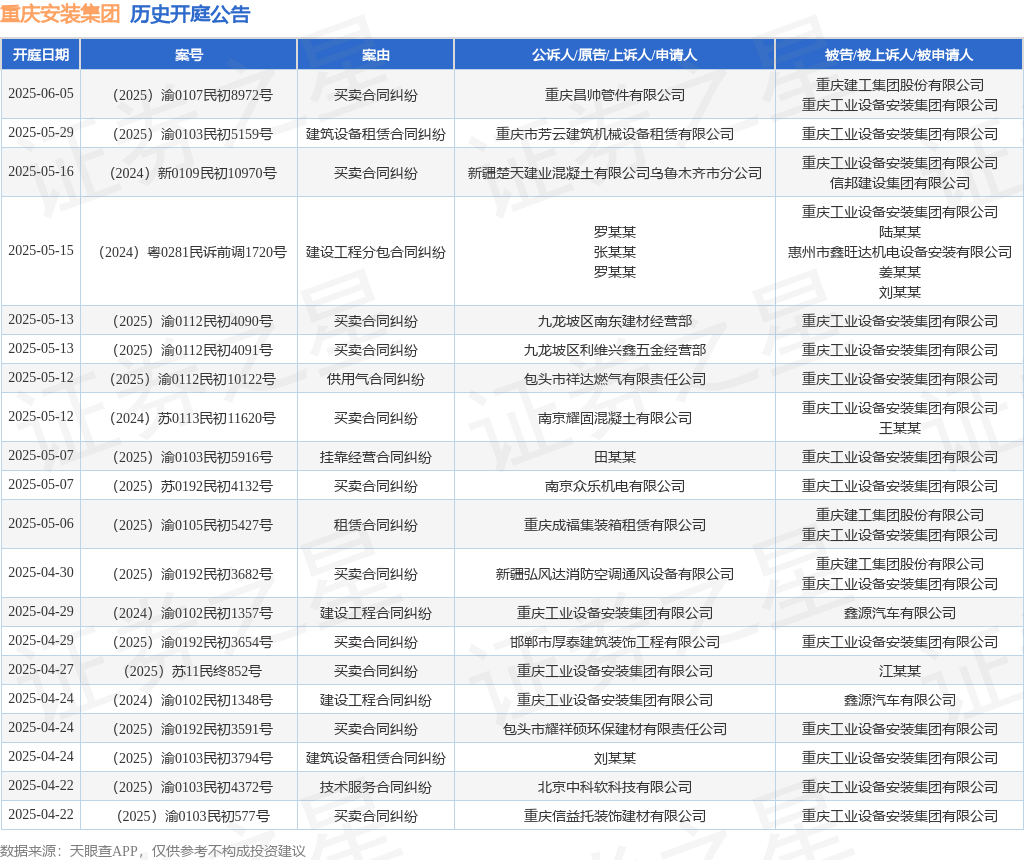Select case number (2025)渝0103民初5916号

(189, 457)
